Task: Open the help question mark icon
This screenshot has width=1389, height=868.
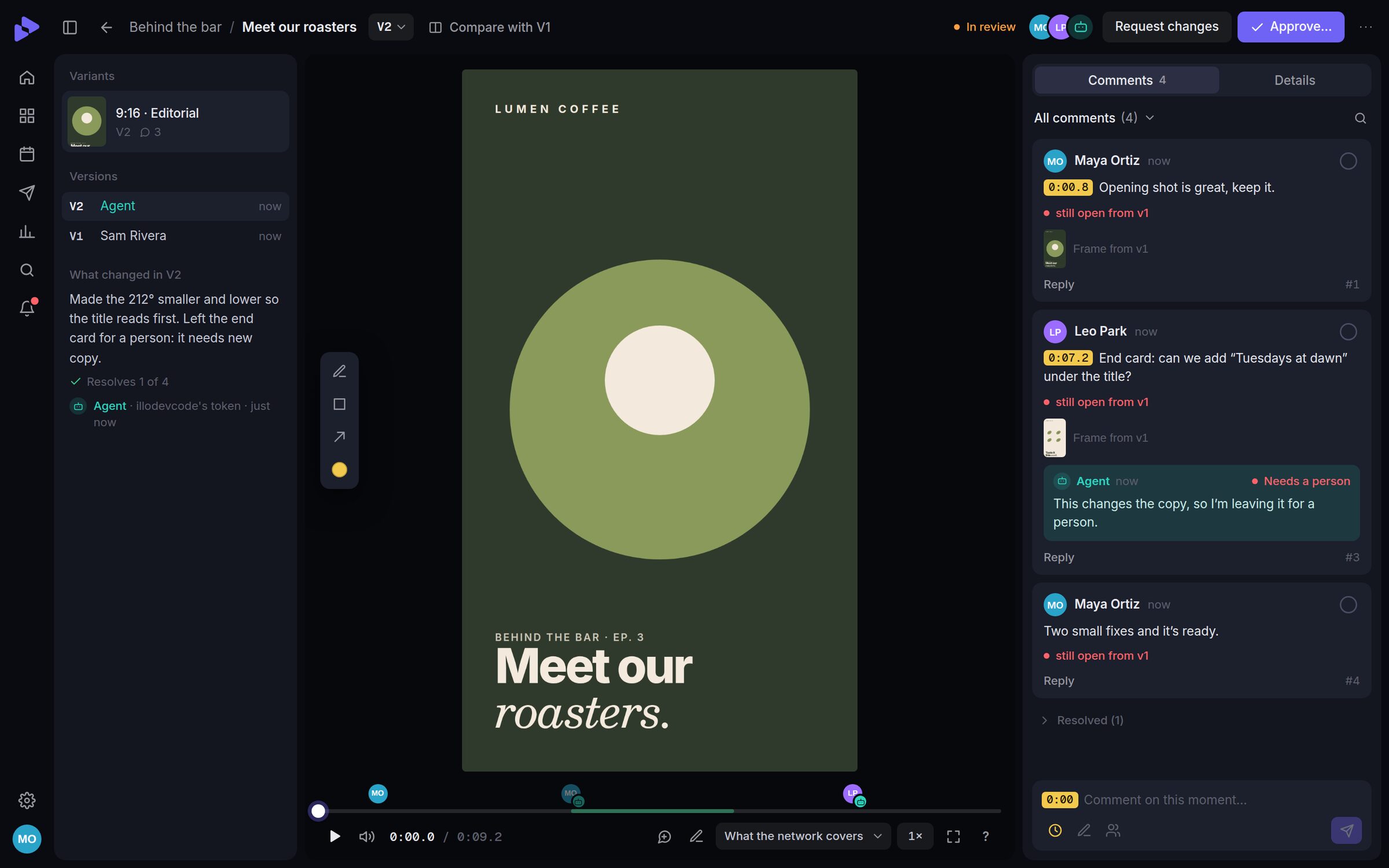Action: (x=985, y=836)
